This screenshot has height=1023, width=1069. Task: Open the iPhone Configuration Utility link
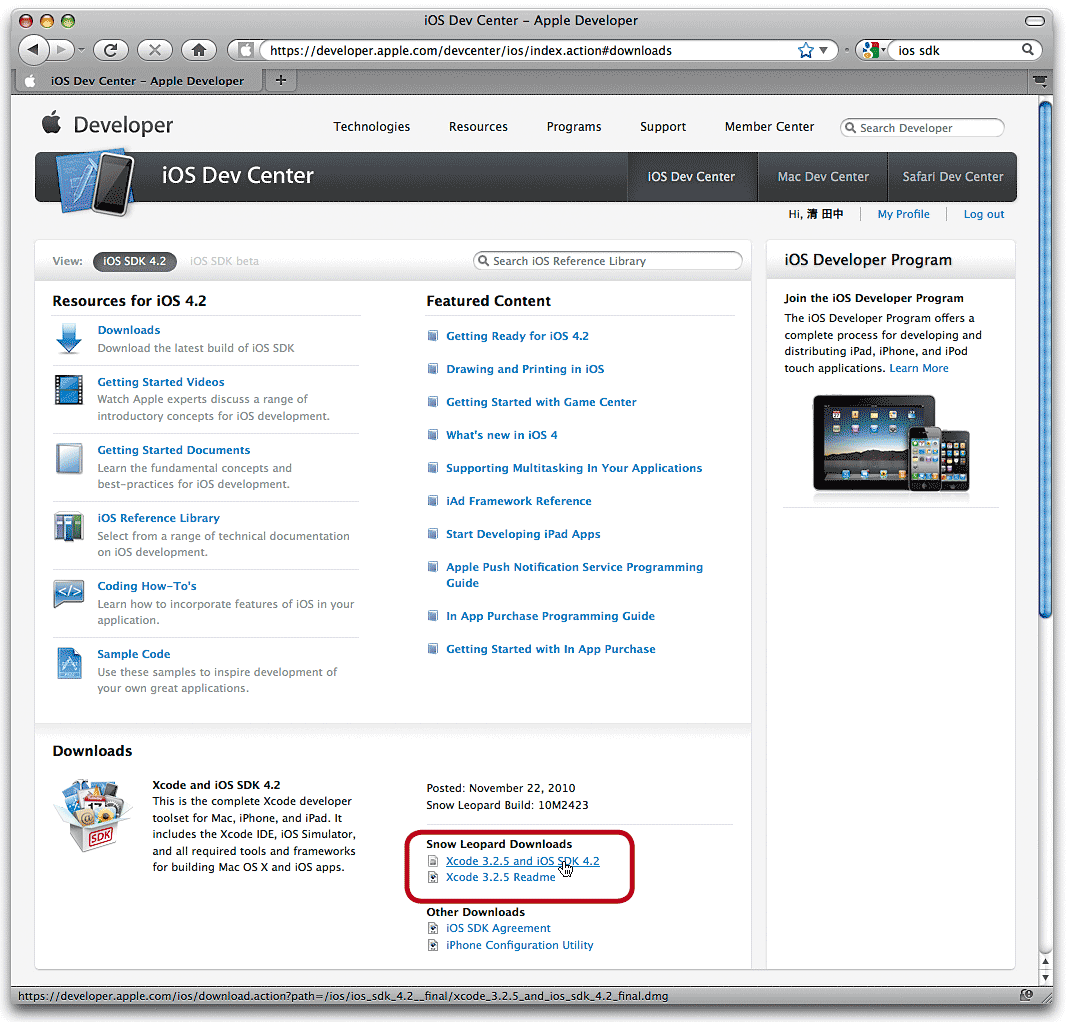(520, 945)
